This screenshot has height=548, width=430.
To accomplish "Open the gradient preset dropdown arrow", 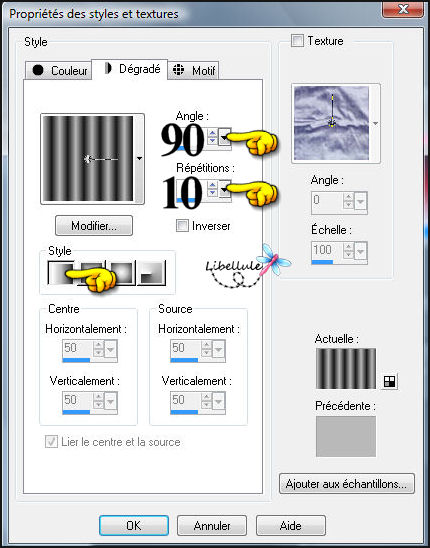I will (x=139, y=159).
